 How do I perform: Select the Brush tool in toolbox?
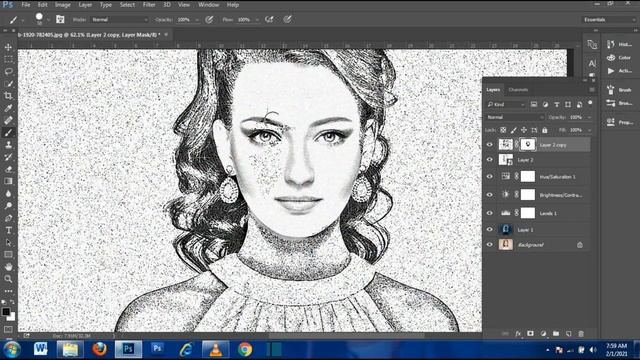[8, 133]
